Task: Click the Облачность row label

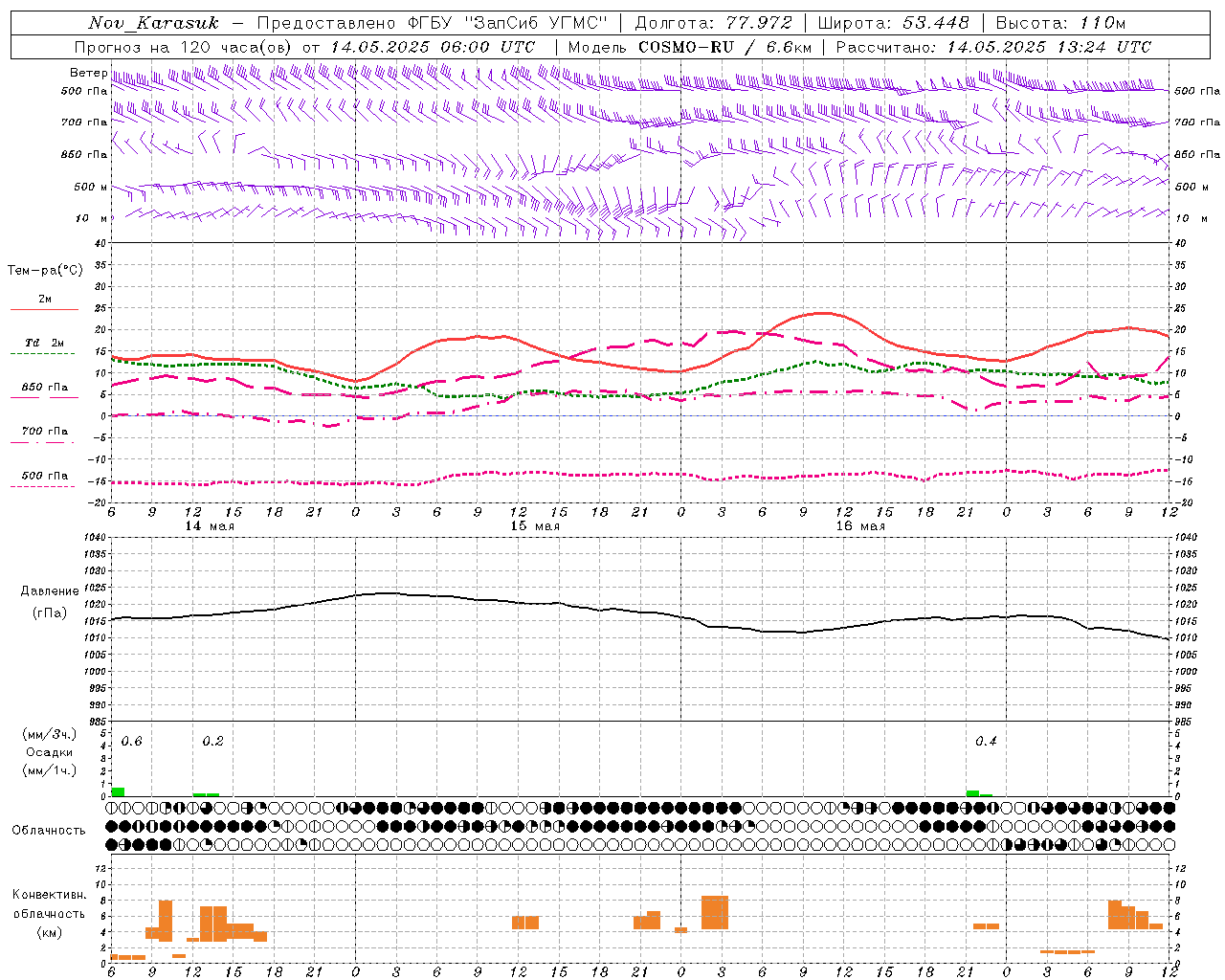Action: 49,831
